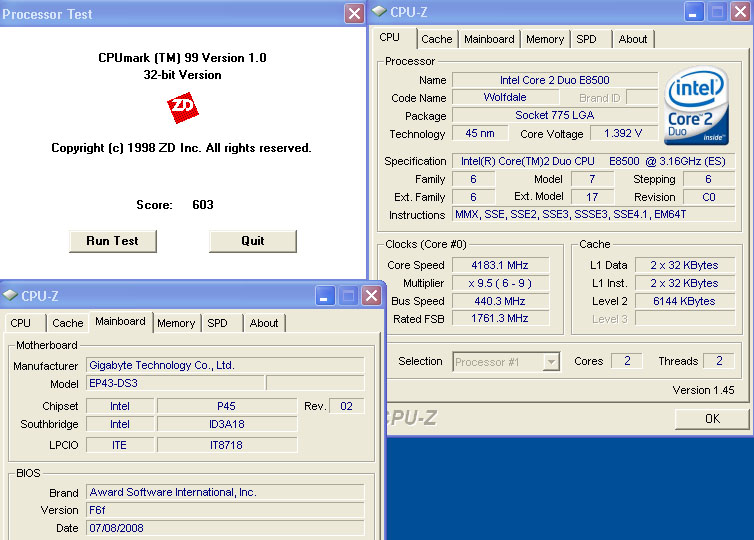Screen dimensions: 754x540
Task: Click the Intel Core 2 Duo logo badge
Action: click(696, 106)
